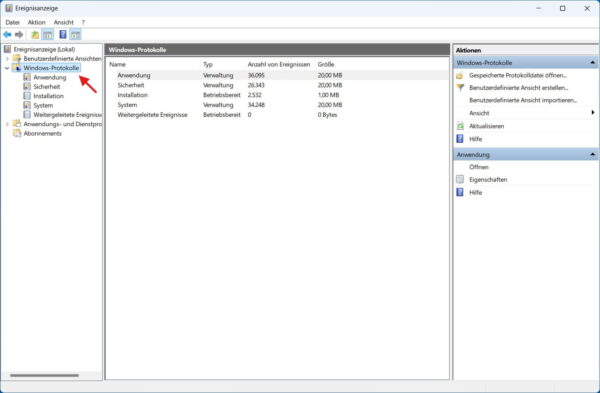Click the open saved log folder icon

click(460, 75)
